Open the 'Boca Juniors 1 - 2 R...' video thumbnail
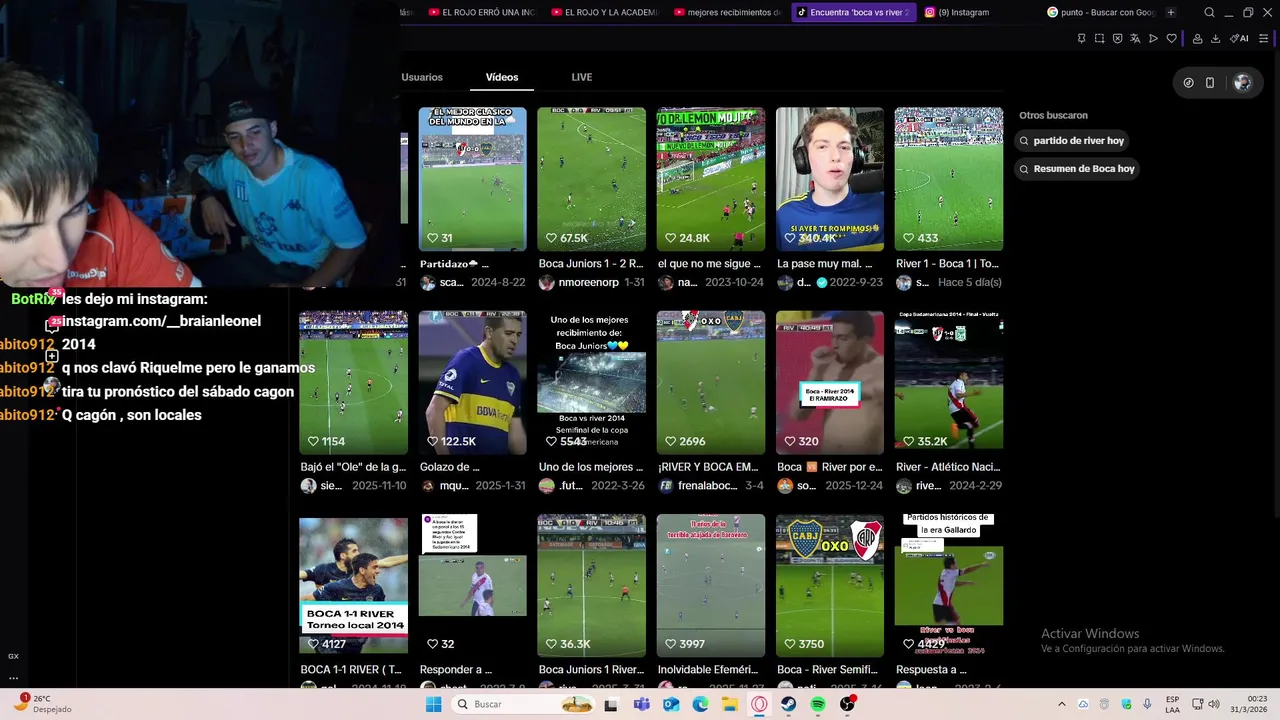The width and height of the screenshot is (1280, 720). tap(591, 179)
